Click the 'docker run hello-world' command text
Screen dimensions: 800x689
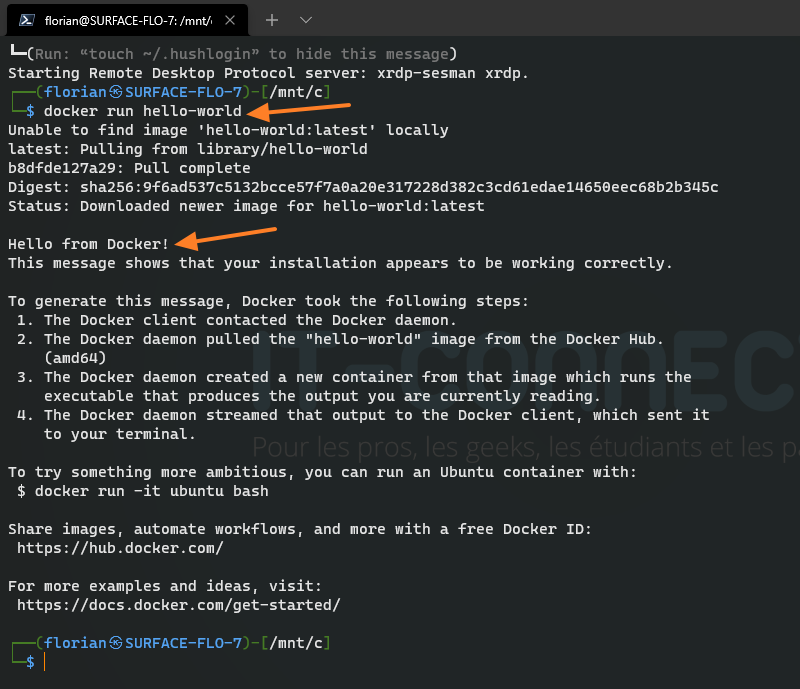143,111
